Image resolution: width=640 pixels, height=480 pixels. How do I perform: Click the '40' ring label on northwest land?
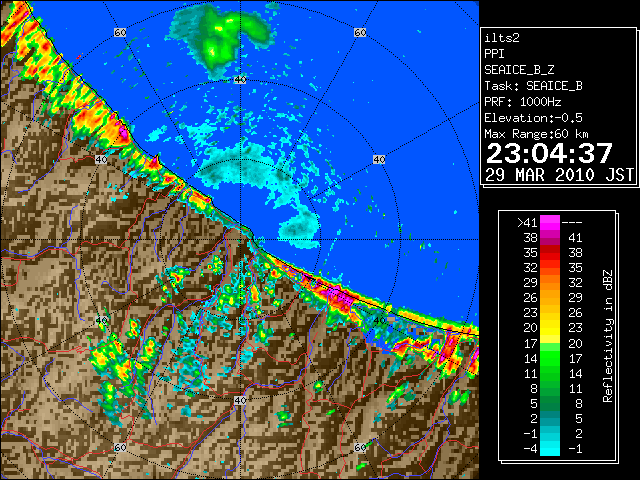click(x=101, y=160)
